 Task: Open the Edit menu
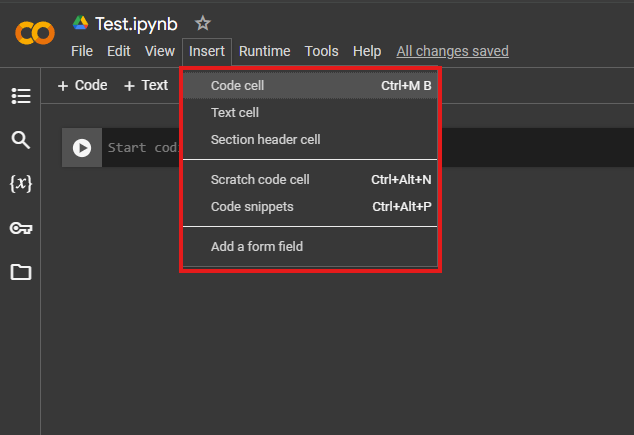(x=119, y=51)
